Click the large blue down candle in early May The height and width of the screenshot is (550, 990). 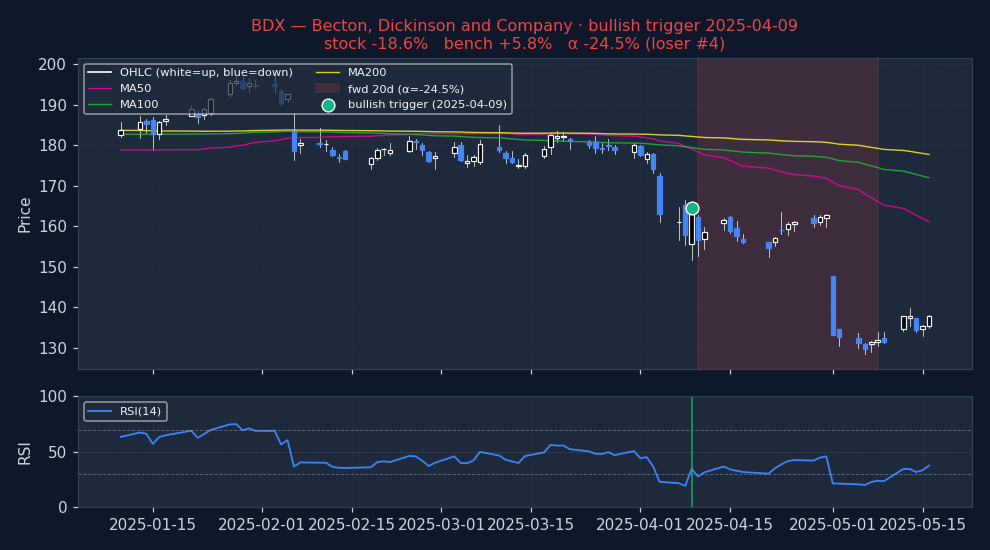833,306
